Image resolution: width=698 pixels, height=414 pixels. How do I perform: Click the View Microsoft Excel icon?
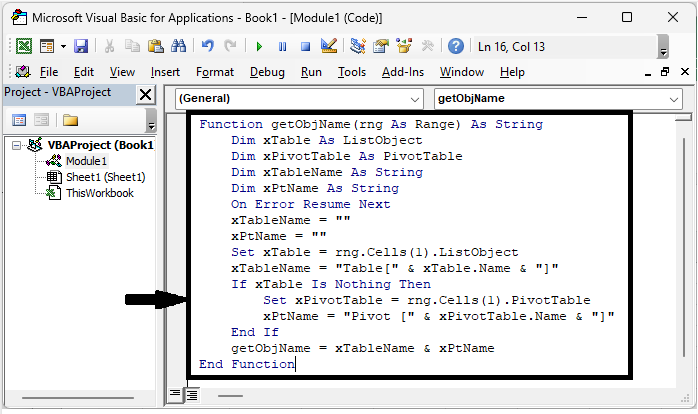coord(24,46)
